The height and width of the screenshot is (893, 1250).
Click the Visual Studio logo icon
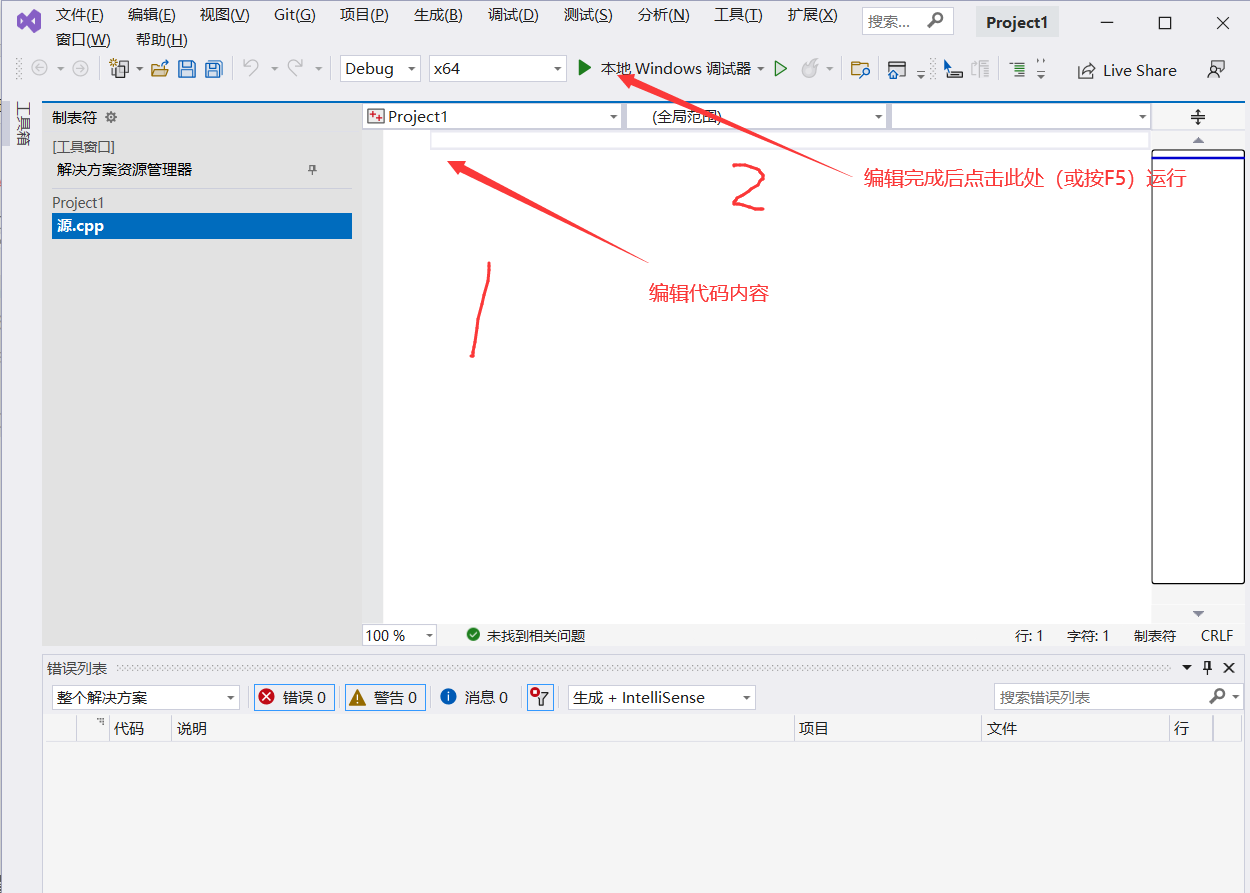[28, 21]
